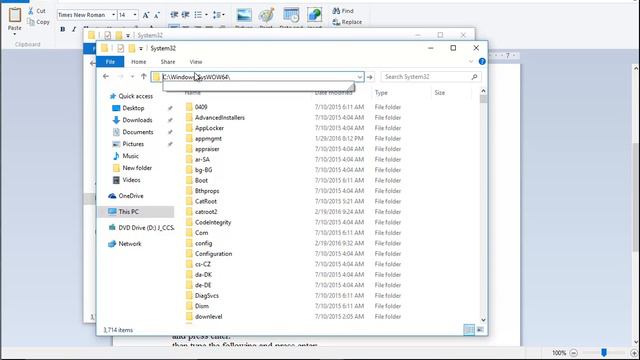Image resolution: width=640 pixels, height=360 pixels.
Task: Open the address bar history dropdown
Action: click(x=360, y=77)
